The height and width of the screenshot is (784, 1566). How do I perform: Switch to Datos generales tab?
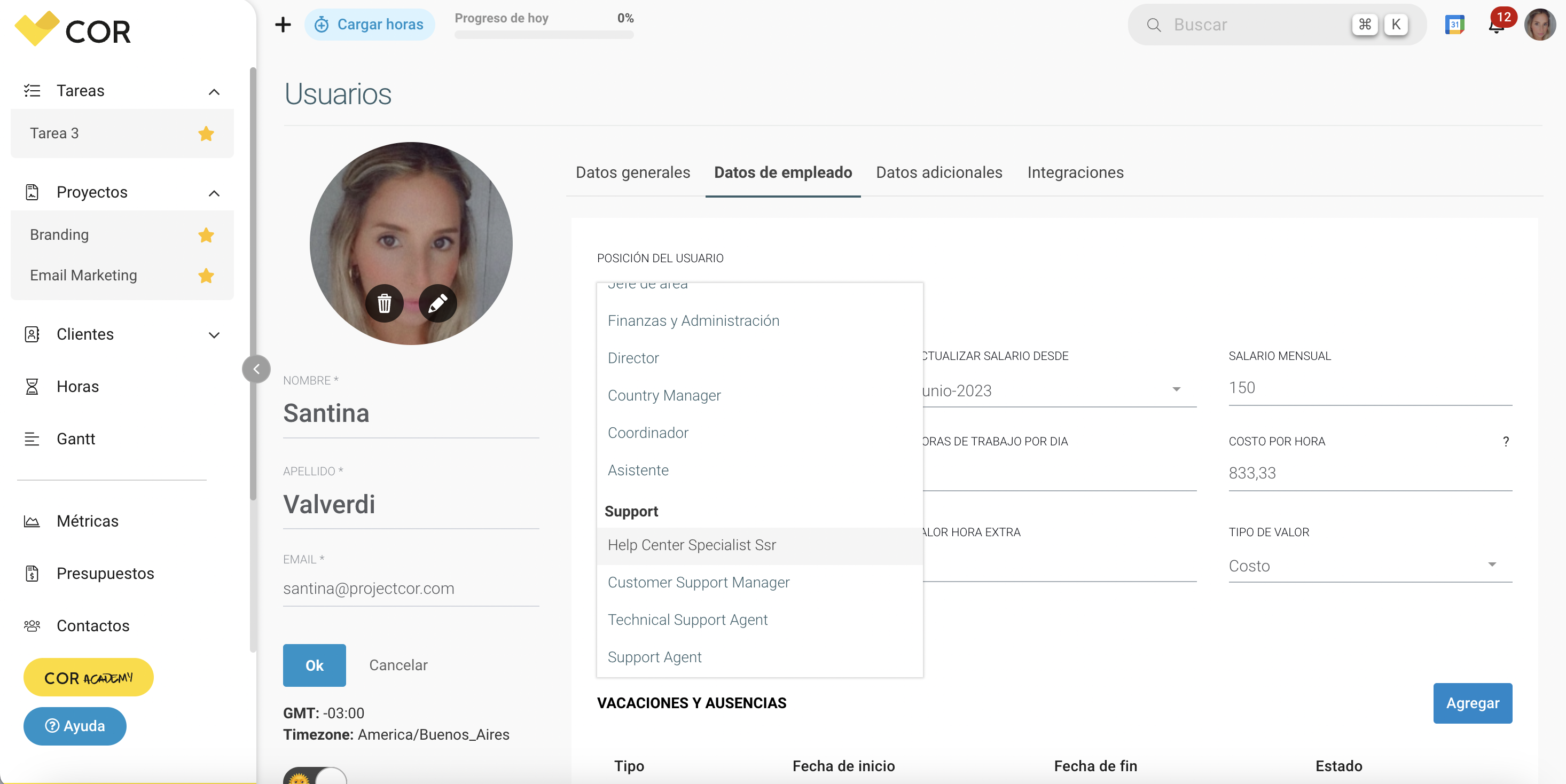[x=633, y=173]
